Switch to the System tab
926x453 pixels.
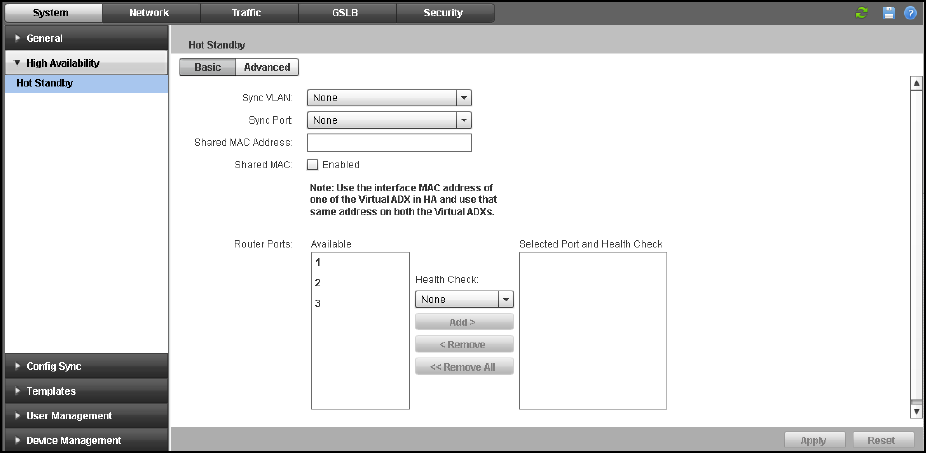pyautogui.click(x=51, y=12)
